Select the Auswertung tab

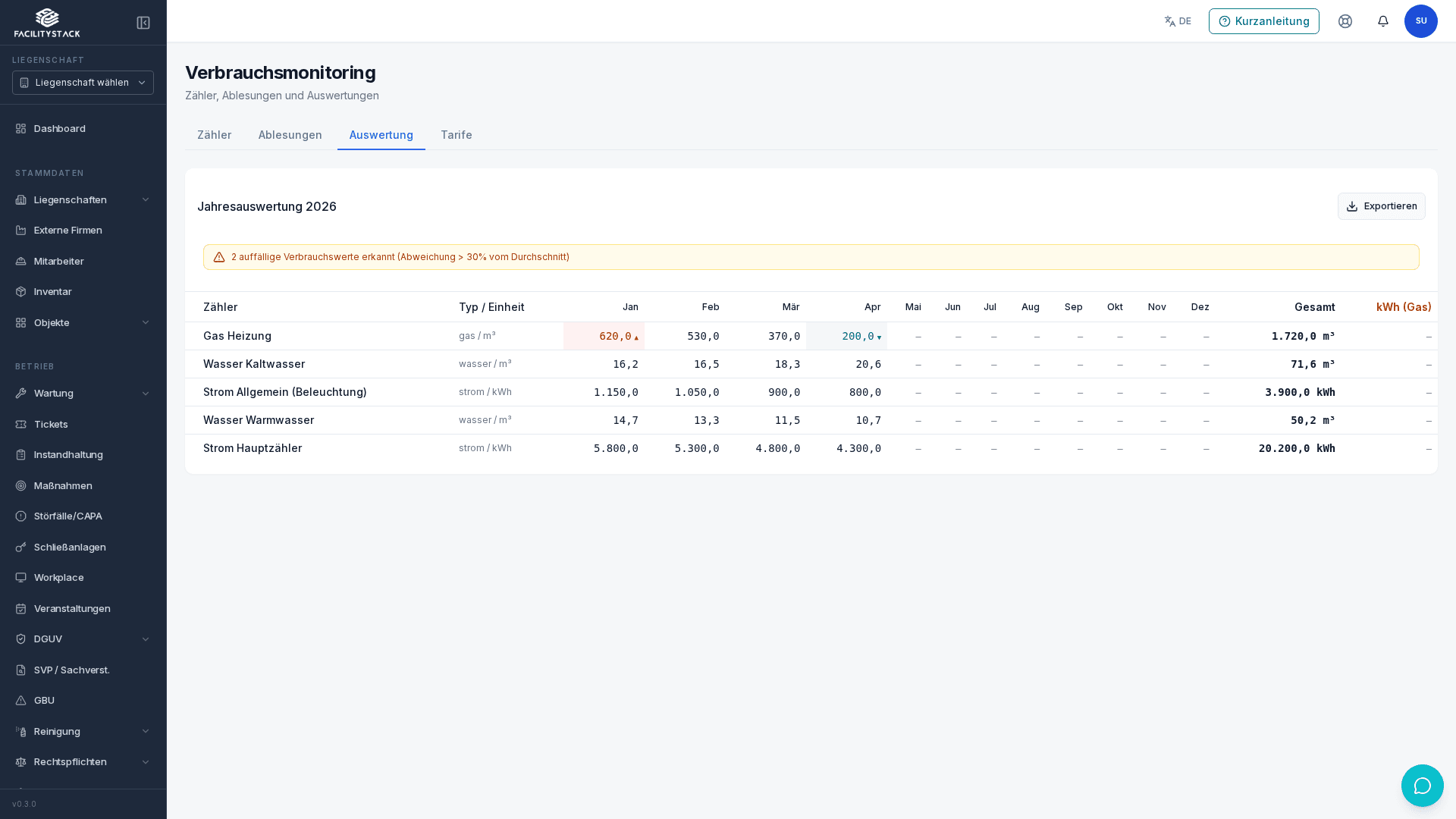(381, 135)
